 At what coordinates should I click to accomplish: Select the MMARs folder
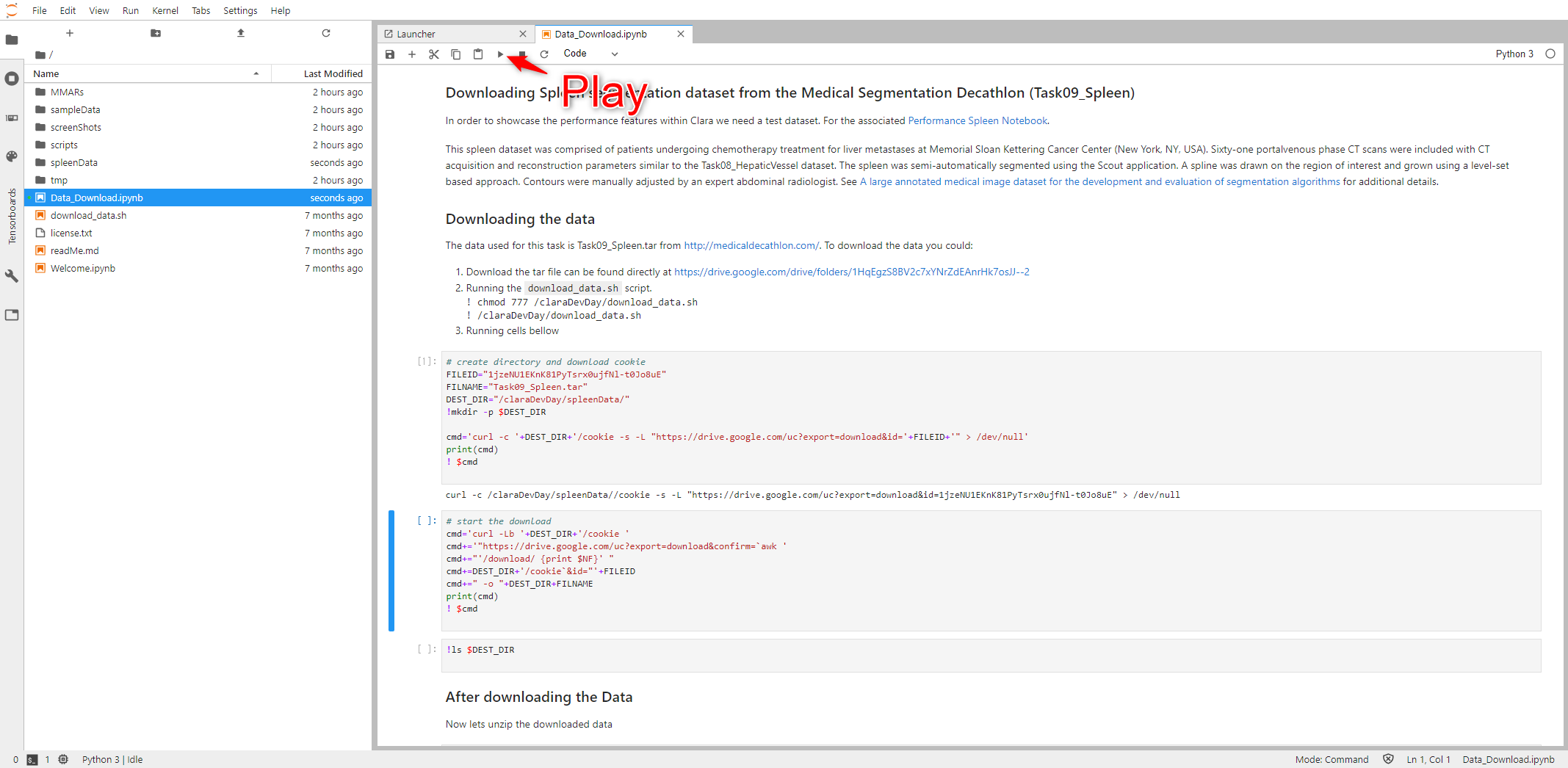(198, 92)
